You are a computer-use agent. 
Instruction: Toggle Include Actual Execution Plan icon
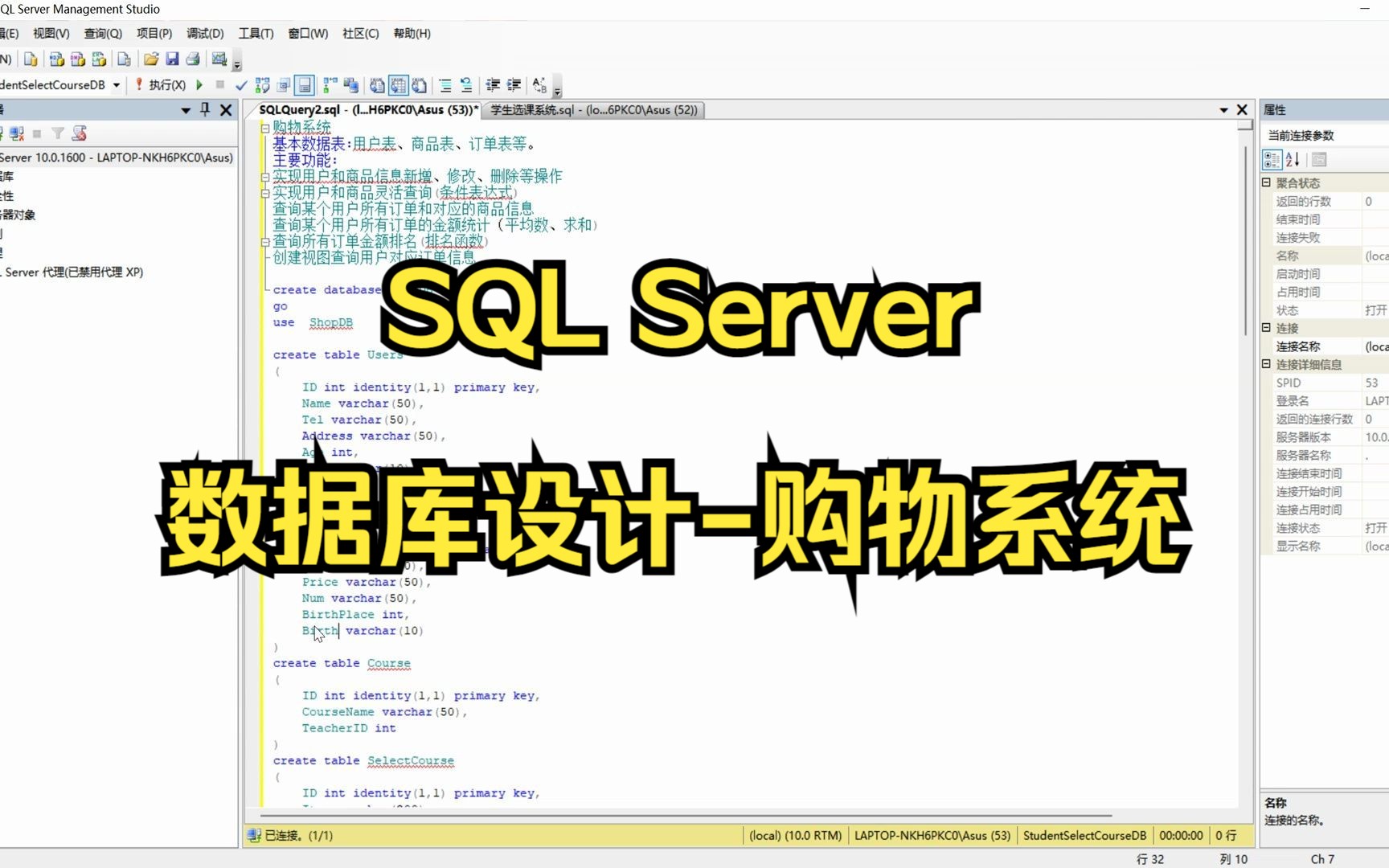coord(330,85)
